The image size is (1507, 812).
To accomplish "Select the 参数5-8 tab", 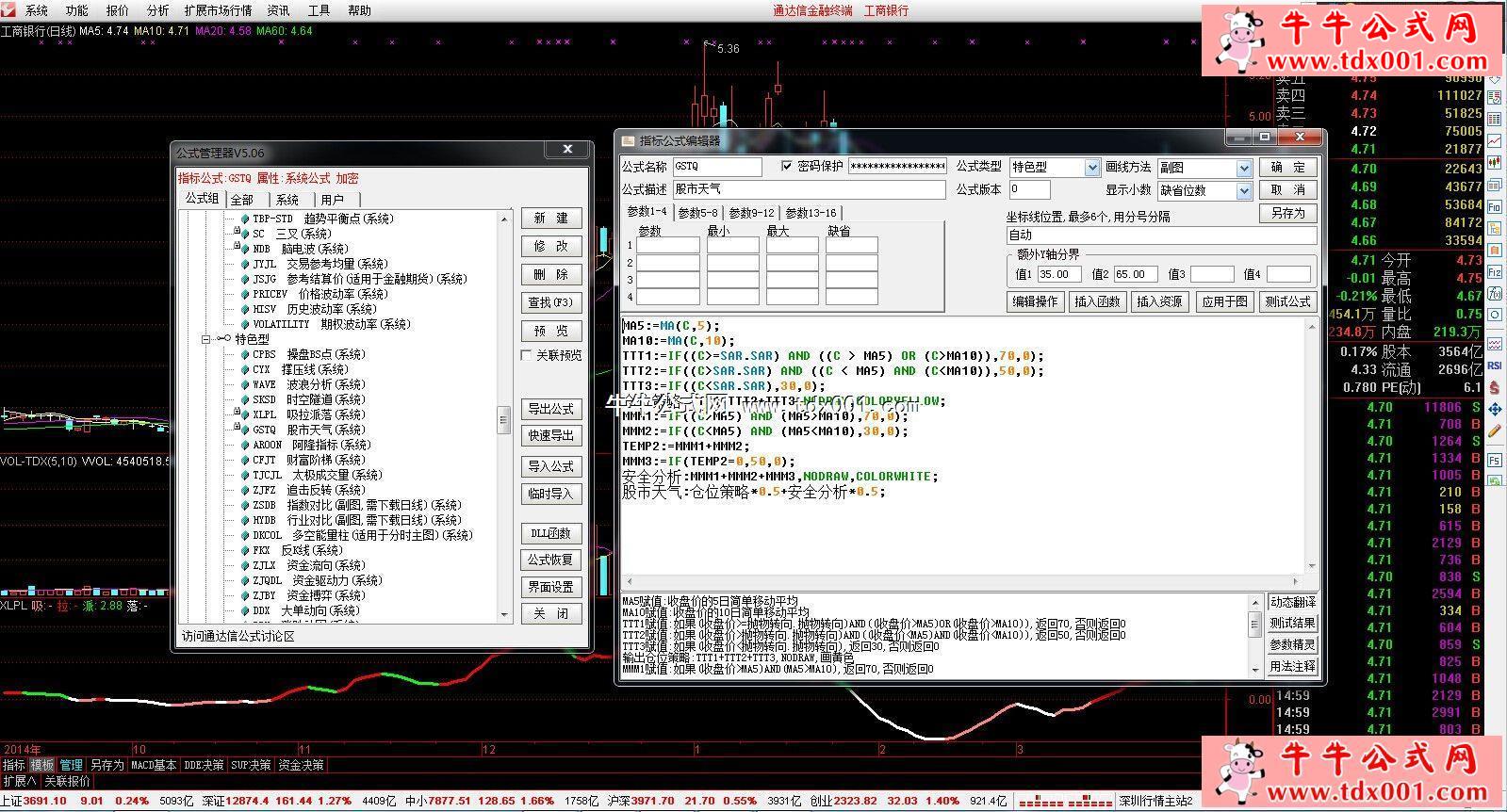I will (x=697, y=213).
